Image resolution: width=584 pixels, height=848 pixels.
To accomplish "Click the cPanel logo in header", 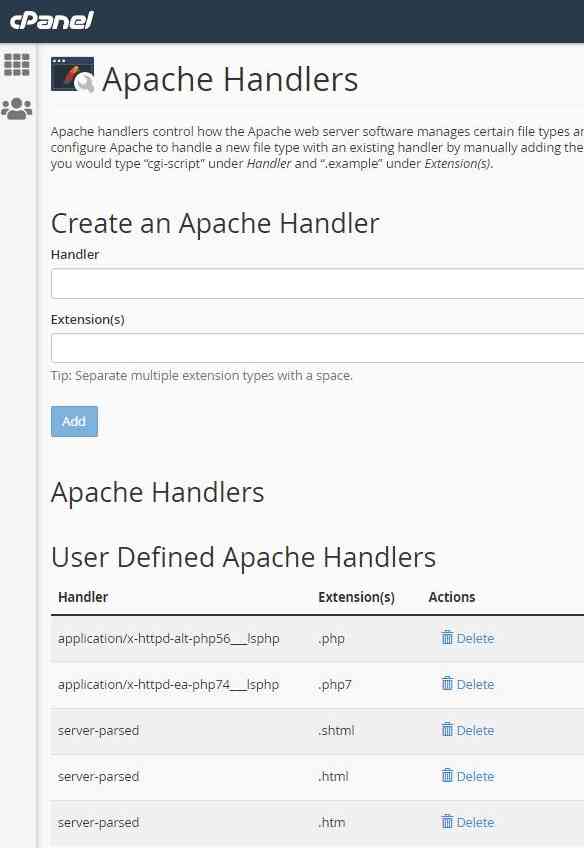I will 52,21.
